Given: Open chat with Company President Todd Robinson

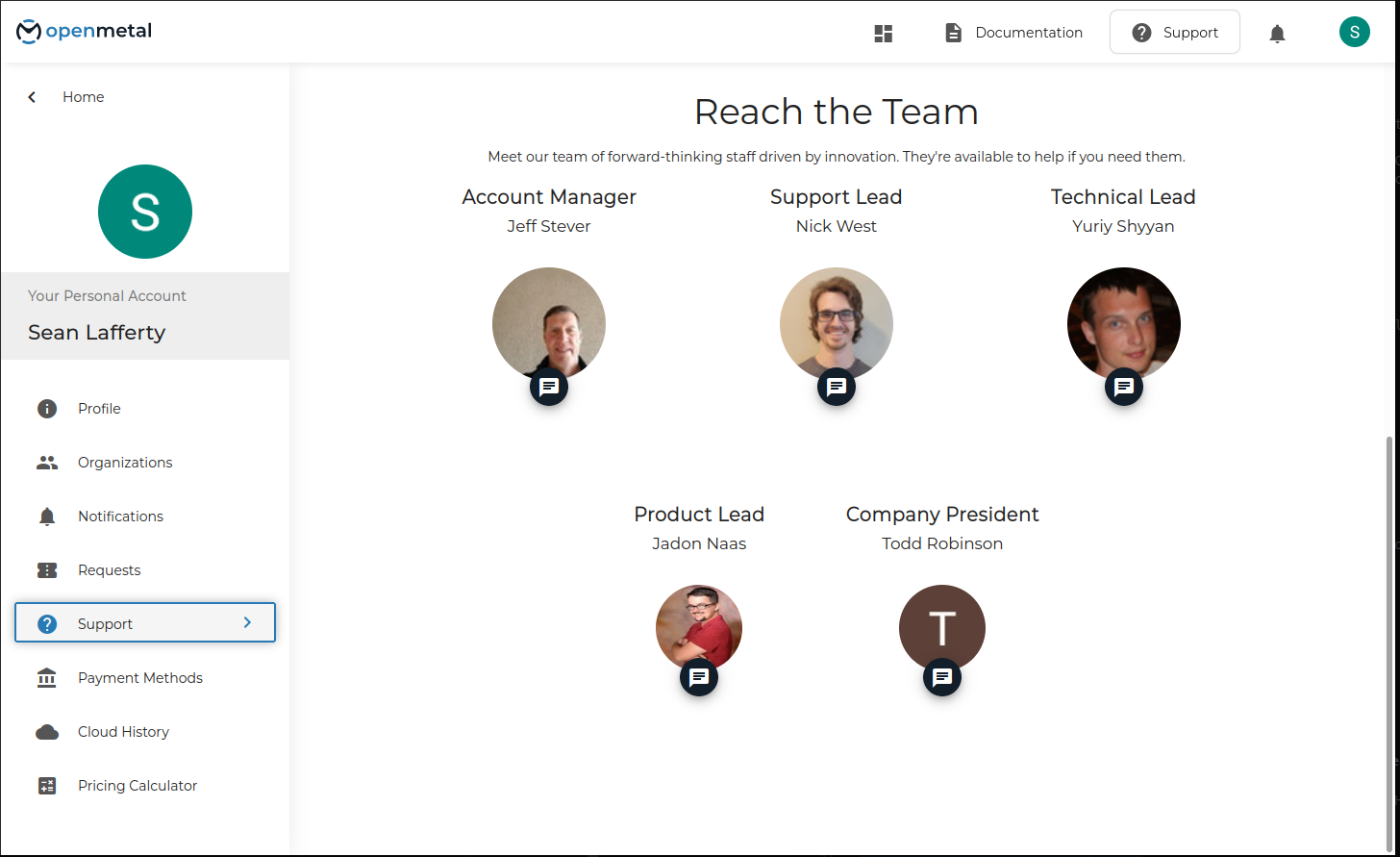Looking at the screenshot, I should coord(942,677).
